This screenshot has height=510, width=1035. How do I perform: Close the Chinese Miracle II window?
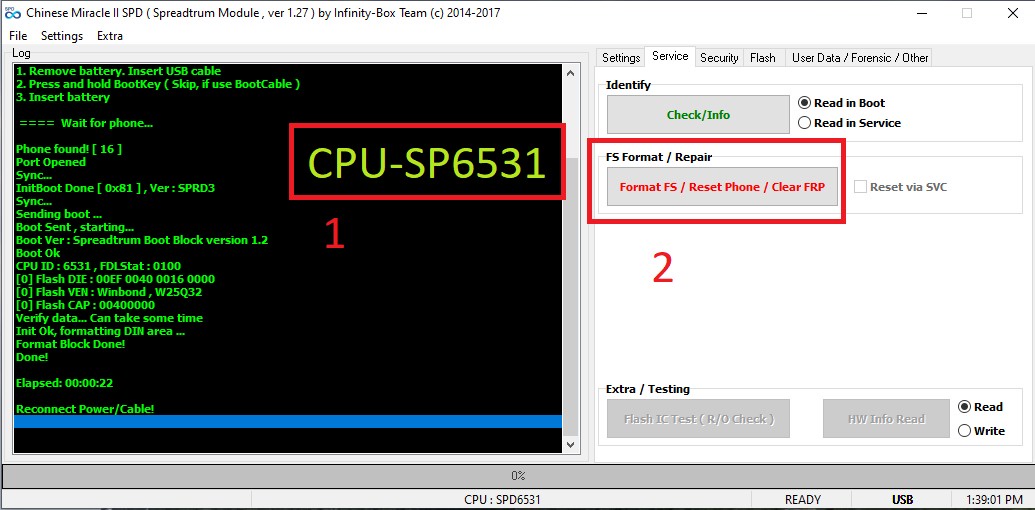(x=1013, y=13)
